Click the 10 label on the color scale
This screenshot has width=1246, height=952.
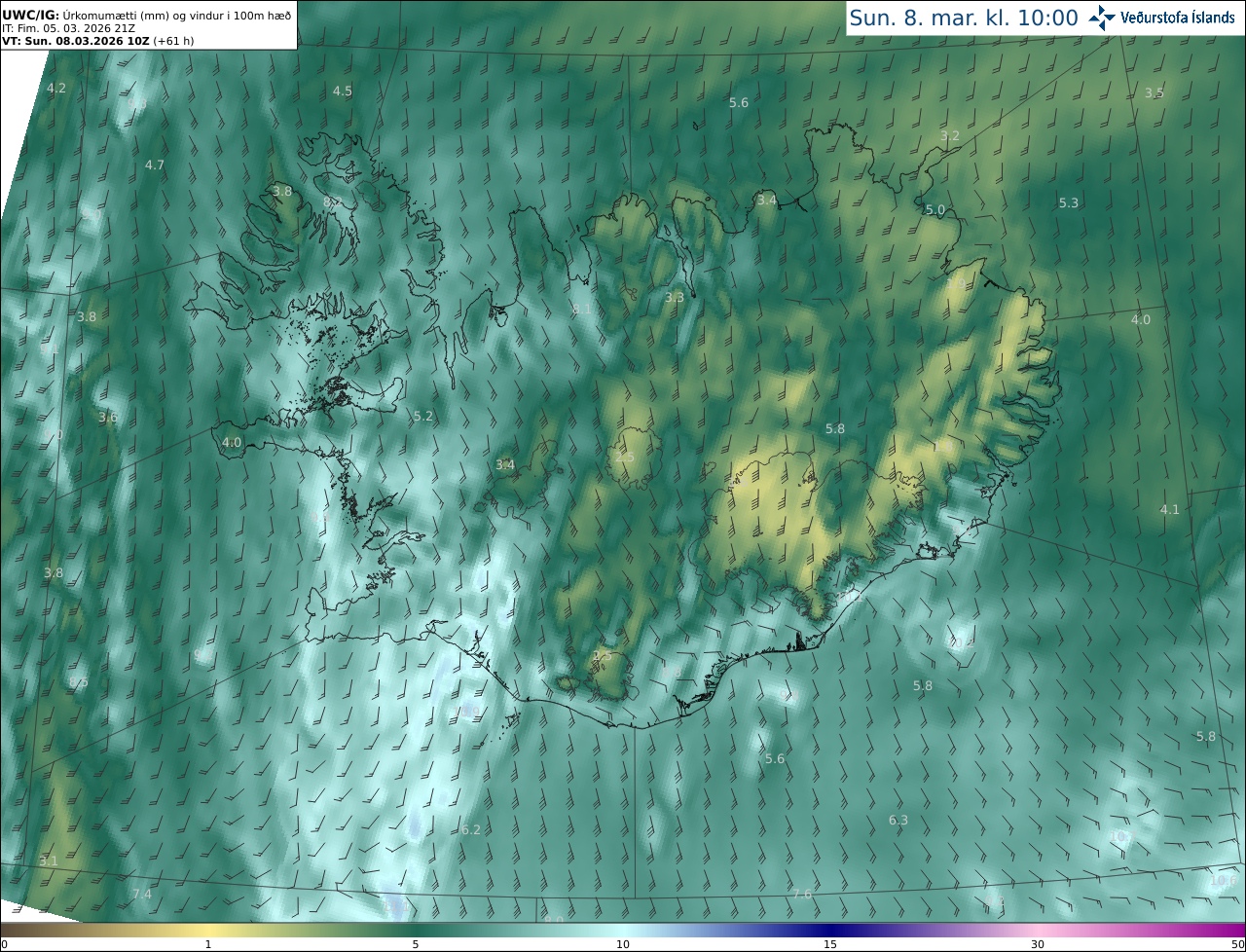[x=623, y=944]
